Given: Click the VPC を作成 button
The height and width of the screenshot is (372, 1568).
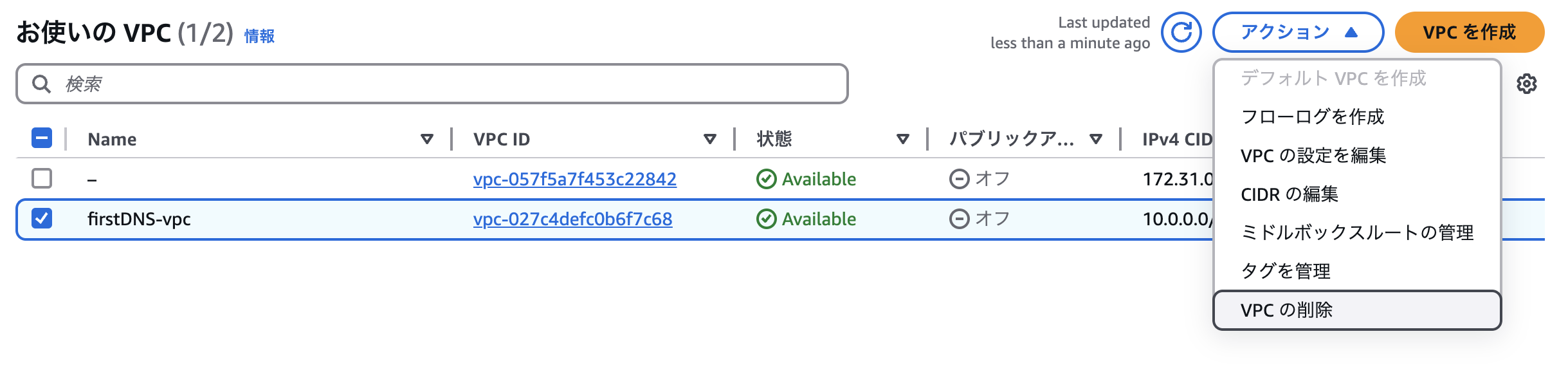Looking at the screenshot, I should pos(1470,32).
